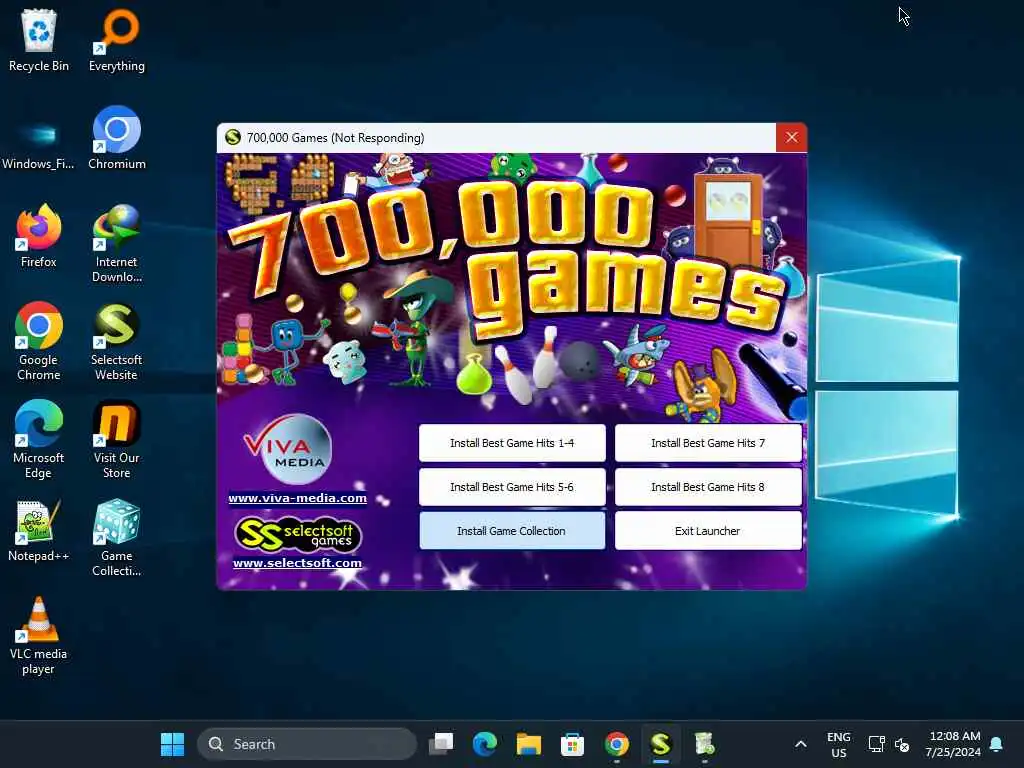Switch the ENG US input language

coord(839,744)
